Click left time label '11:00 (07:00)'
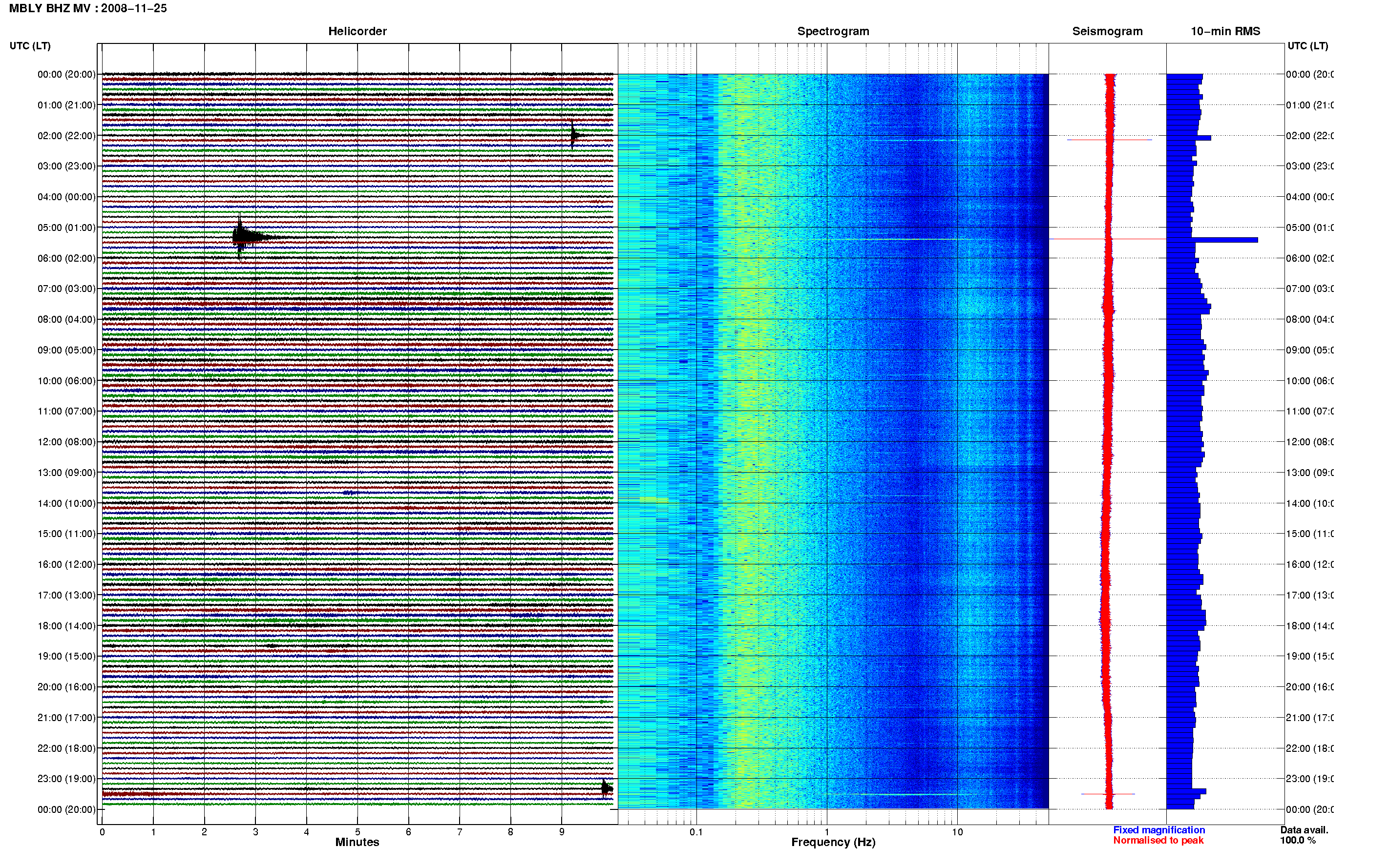The width and height of the screenshot is (1389, 868). click(x=66, y=411)
